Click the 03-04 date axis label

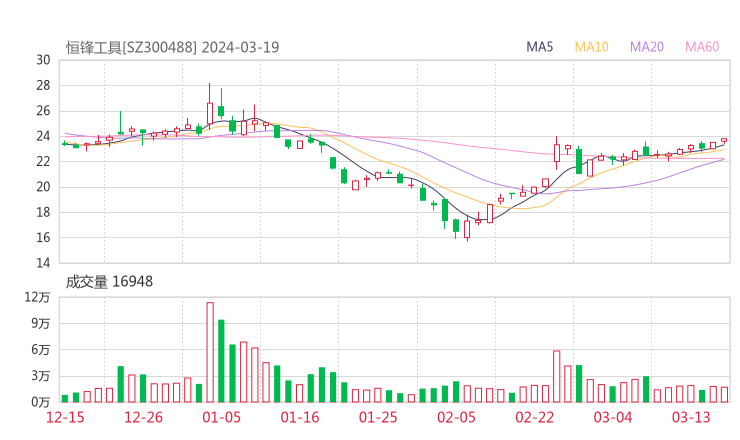pyautogui.click(x=613, y=417)
